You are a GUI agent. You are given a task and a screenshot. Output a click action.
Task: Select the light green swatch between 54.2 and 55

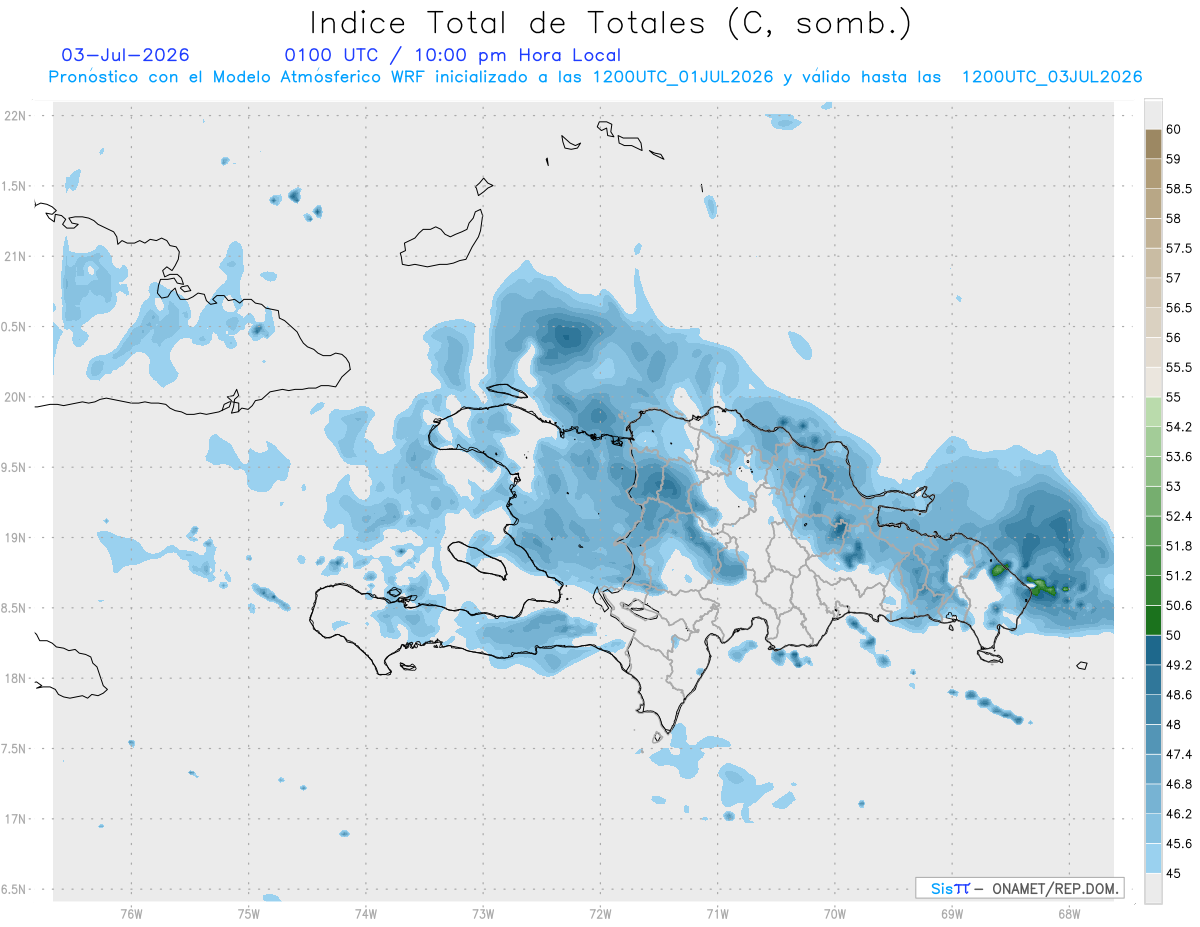point(1153,412)
